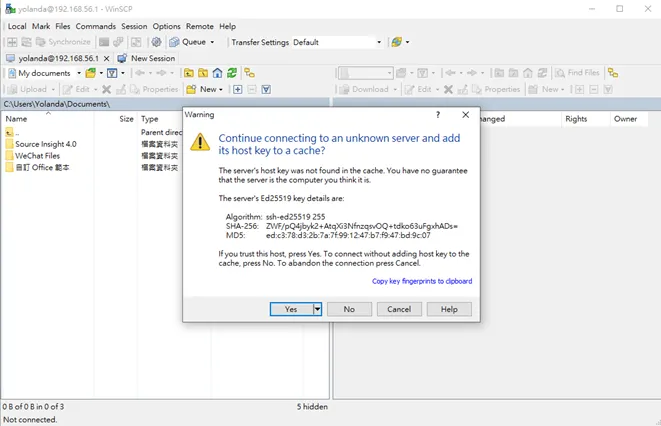Go to local home directory icon

coord(218,73)
